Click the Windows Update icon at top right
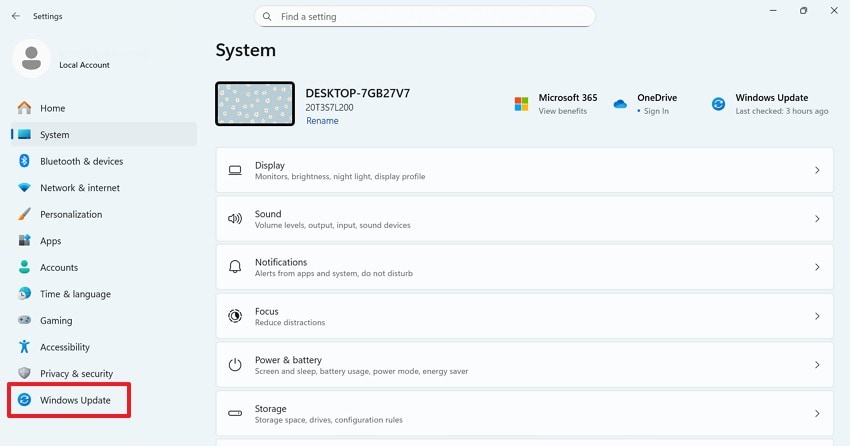 718,104
